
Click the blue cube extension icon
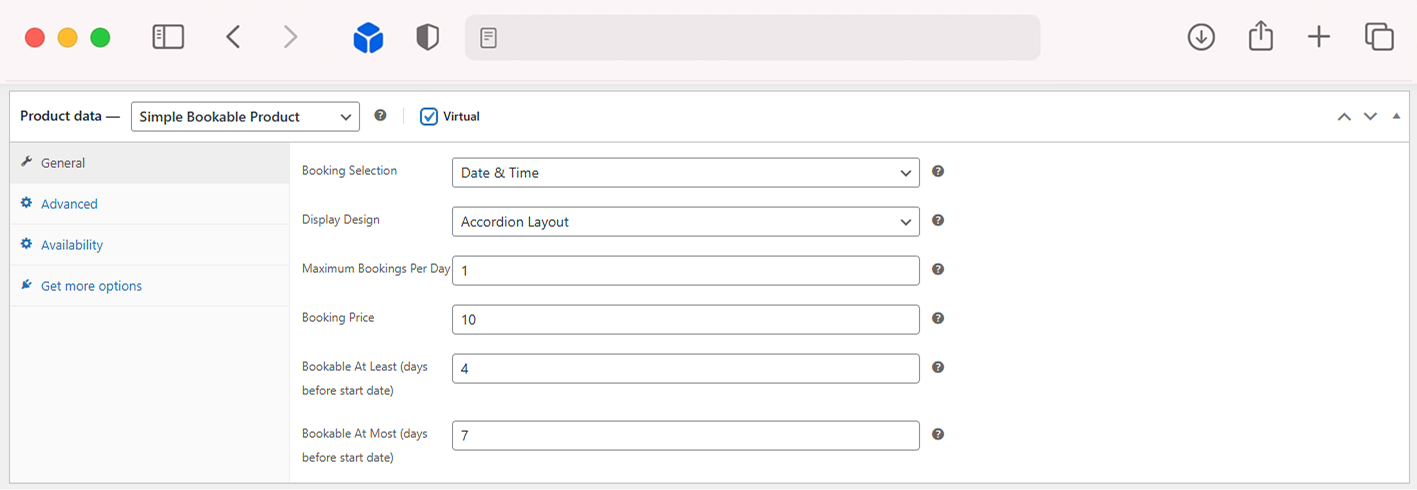368,38
